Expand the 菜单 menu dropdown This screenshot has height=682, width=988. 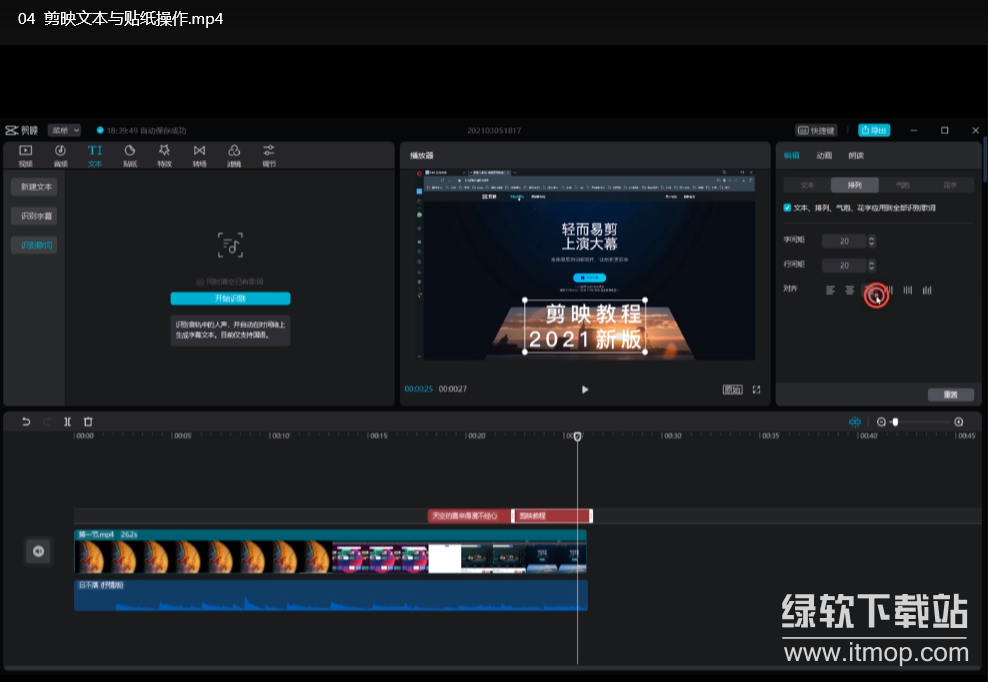pos(64,130)
